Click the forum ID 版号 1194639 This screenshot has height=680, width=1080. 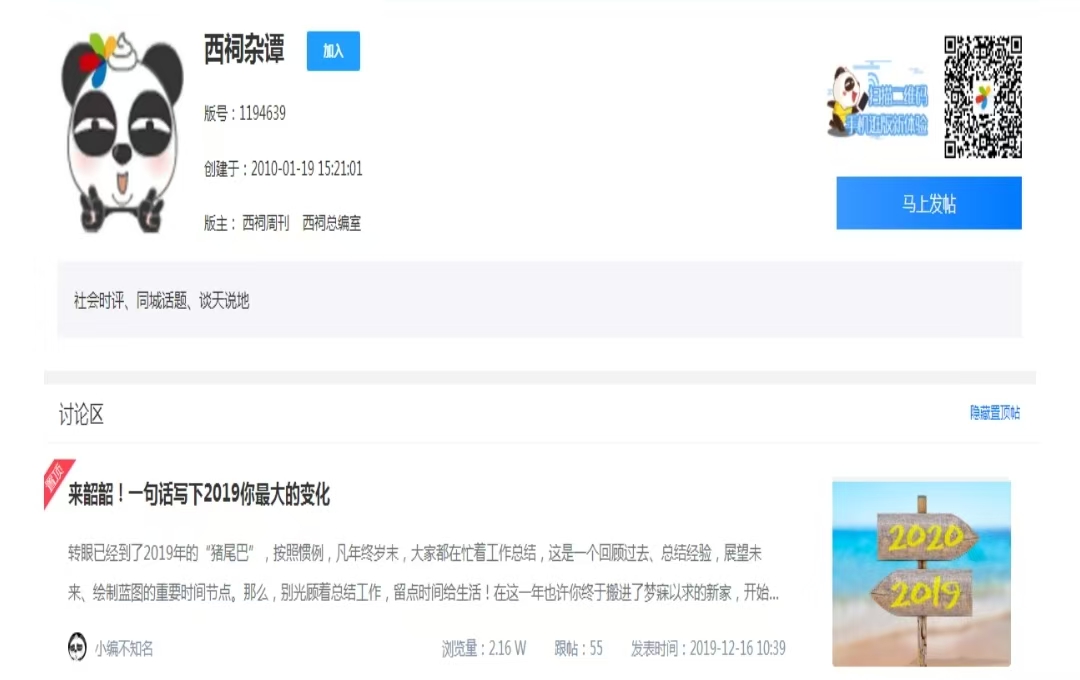(x=245, y=113)
